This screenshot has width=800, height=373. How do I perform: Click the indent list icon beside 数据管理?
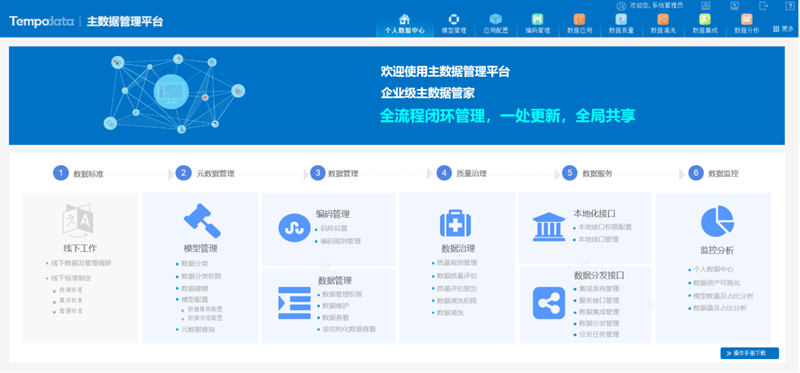click(294, 303)
